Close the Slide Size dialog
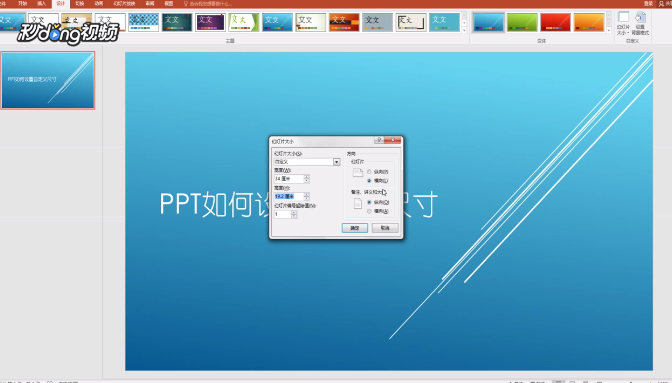 coord(393,140)
